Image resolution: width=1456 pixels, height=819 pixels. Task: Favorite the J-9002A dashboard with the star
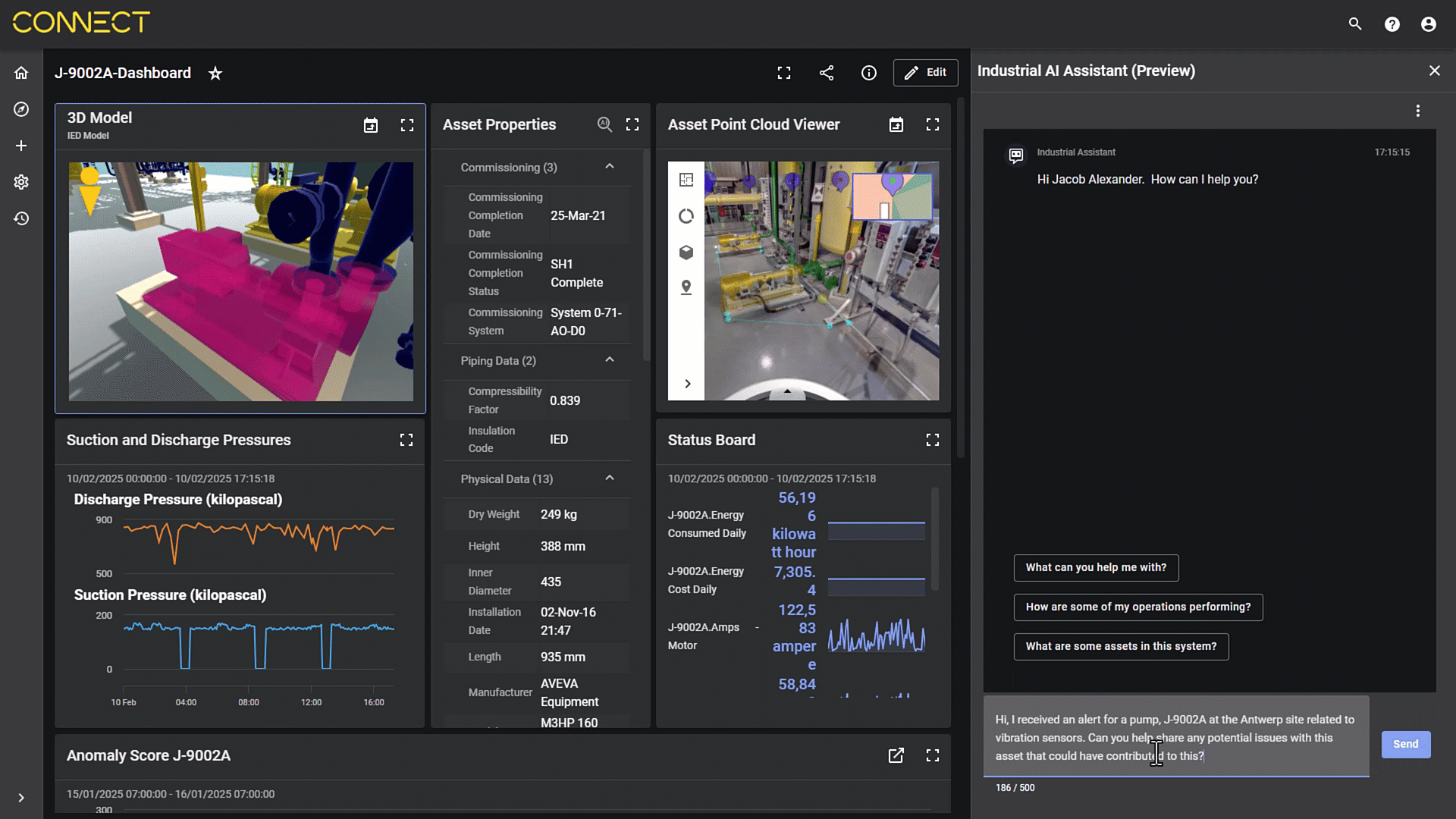point(215,73)
